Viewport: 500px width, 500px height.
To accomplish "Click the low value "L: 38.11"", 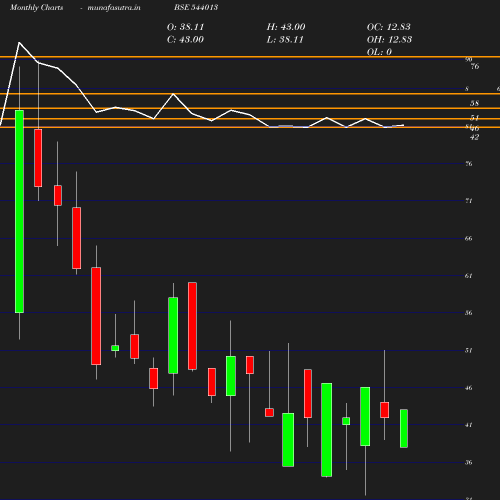I will click(x=285, y=40).
